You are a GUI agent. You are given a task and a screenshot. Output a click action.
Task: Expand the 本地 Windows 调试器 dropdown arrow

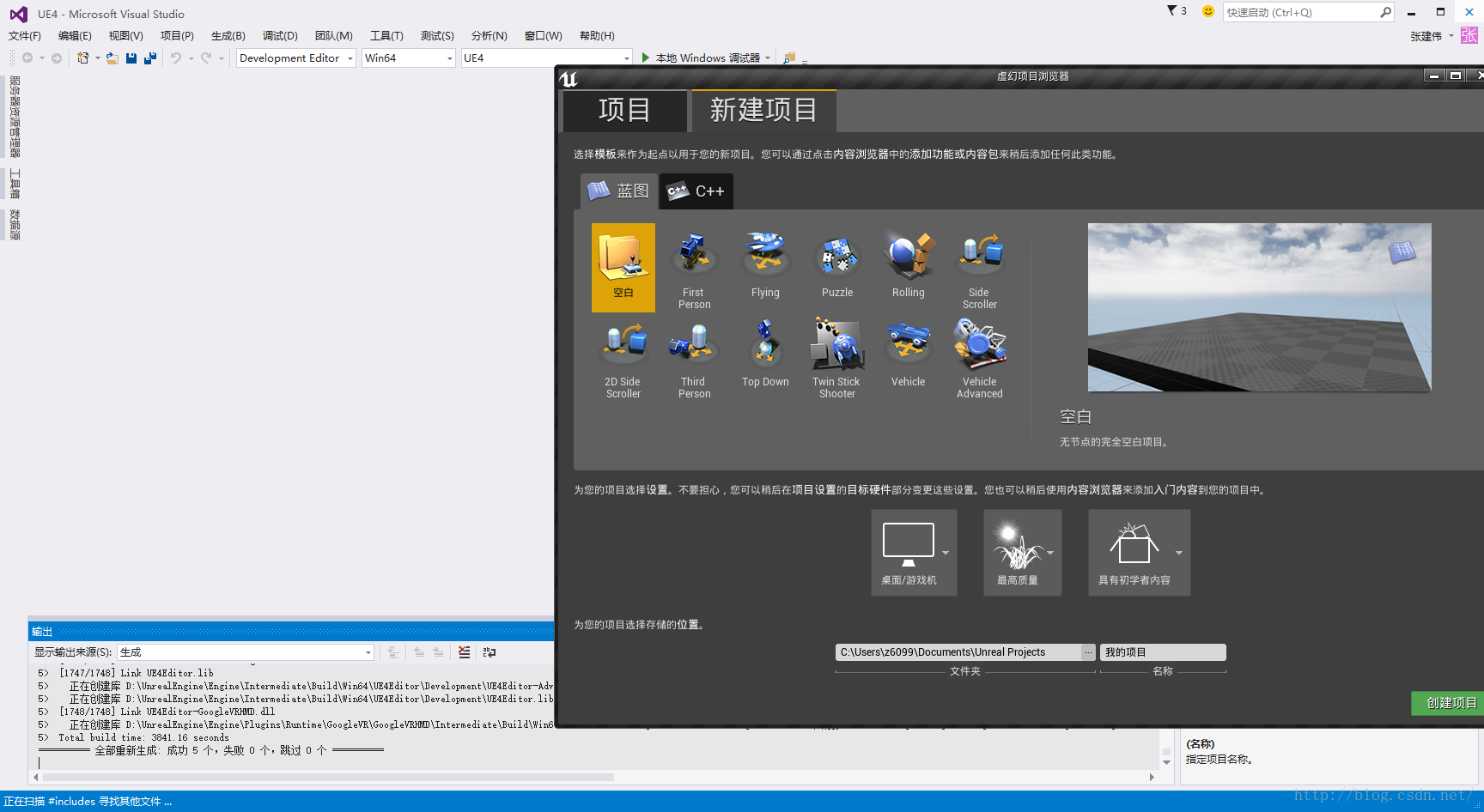(x=768, y=58)
